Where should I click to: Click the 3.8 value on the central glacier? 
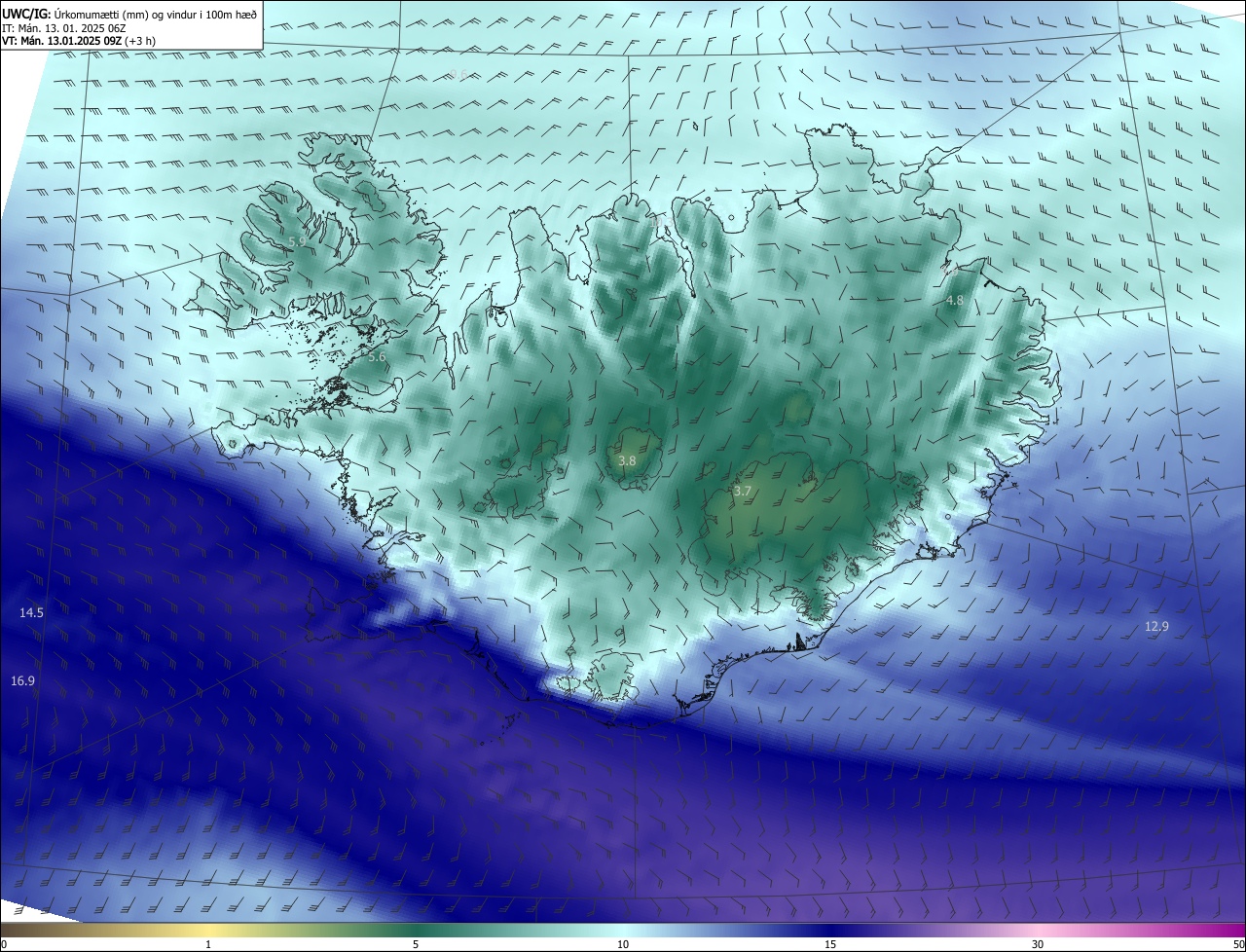click(627, 460)
